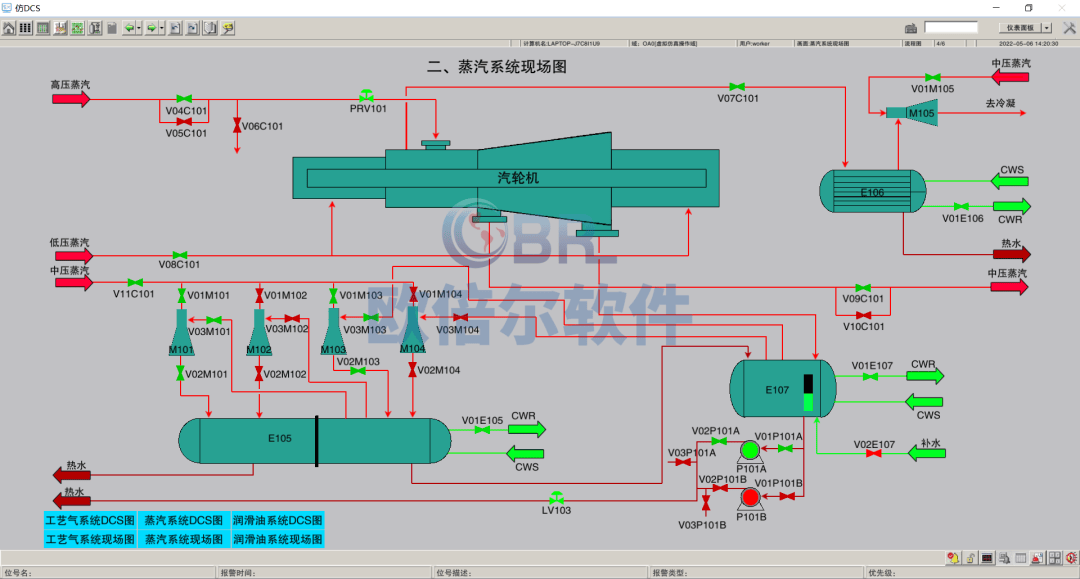The image size is (1080, 579).
Task: Click the gray document toolbar icon
Action: click(112, 28)
